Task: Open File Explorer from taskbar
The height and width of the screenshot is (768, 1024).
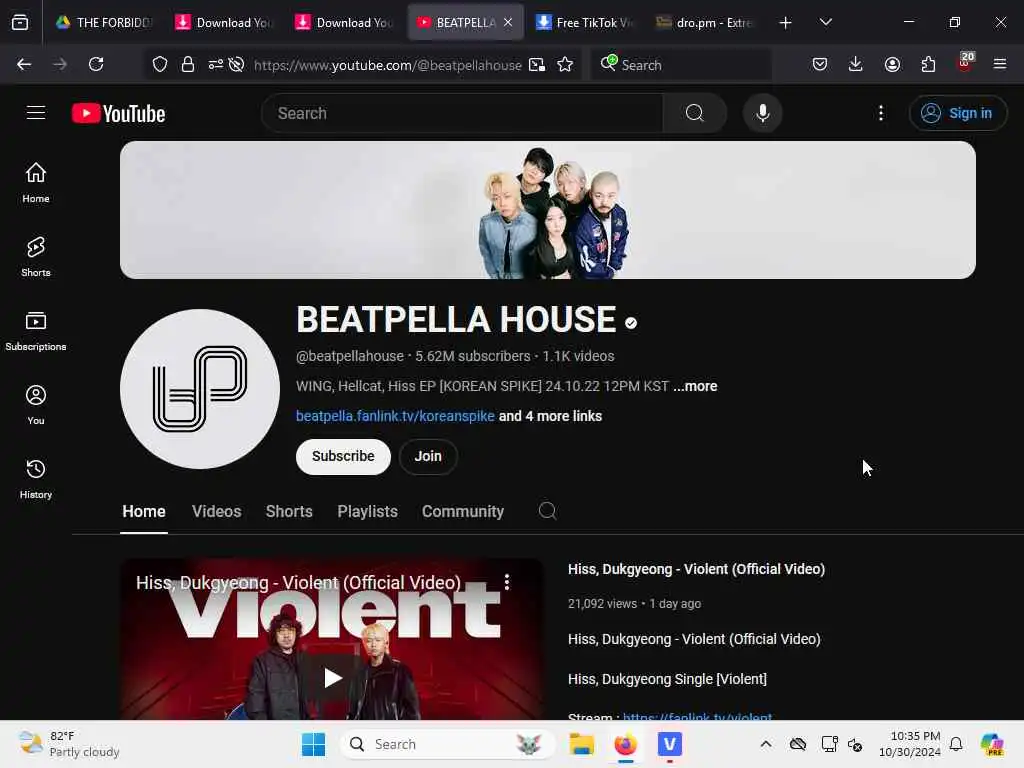Action: pos(581,744)
